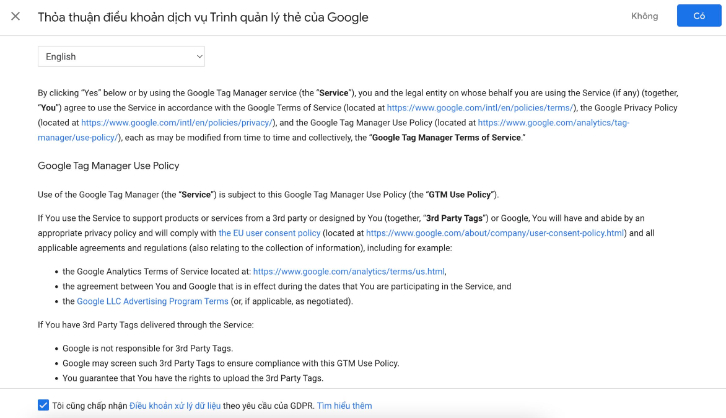The height and width of the screenshot is (418, 726).
Task: Click the Google Tag Manager Use Policy heading
Action: [108, 166]
